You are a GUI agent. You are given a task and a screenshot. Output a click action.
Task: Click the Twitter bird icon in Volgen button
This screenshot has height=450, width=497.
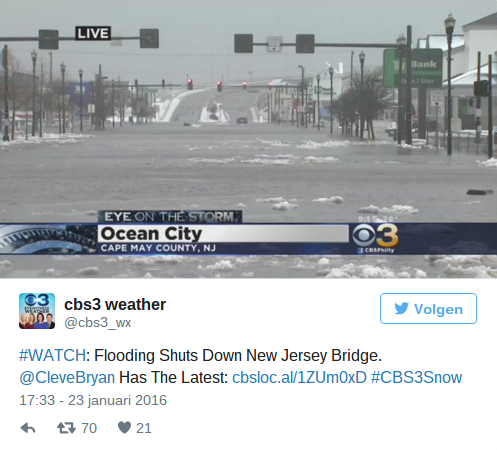pos(401,308)
